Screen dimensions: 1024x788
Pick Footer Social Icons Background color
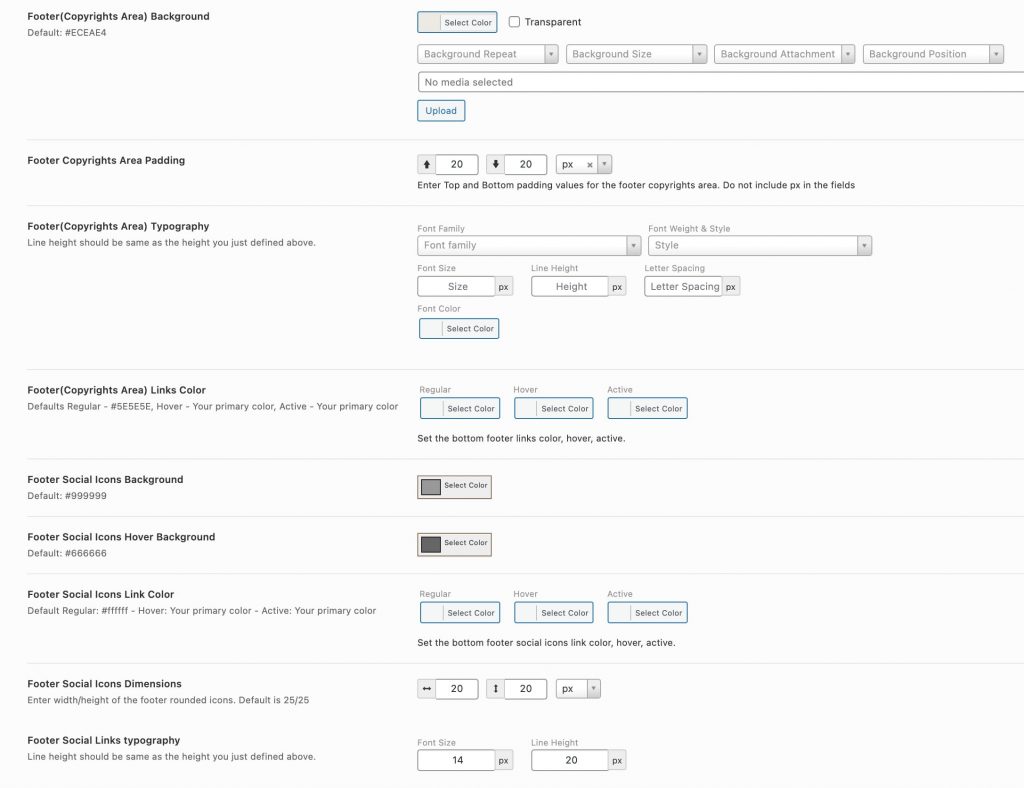click(x=455, y=486)
